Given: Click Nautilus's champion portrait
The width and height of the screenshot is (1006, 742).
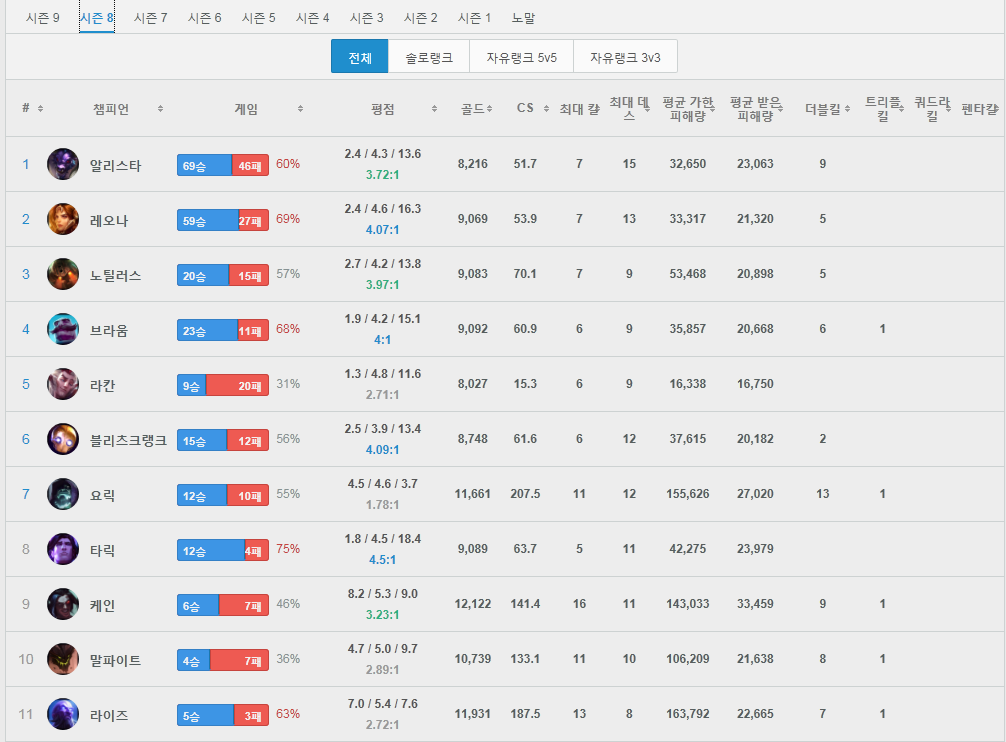Looking at the screenshot, I should [x=62, y=273].
